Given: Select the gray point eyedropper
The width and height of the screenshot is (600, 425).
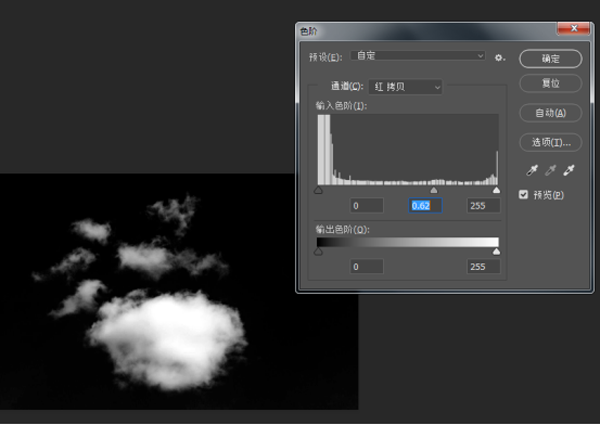Looking at the screenshot, I should [x=550, y=170].
